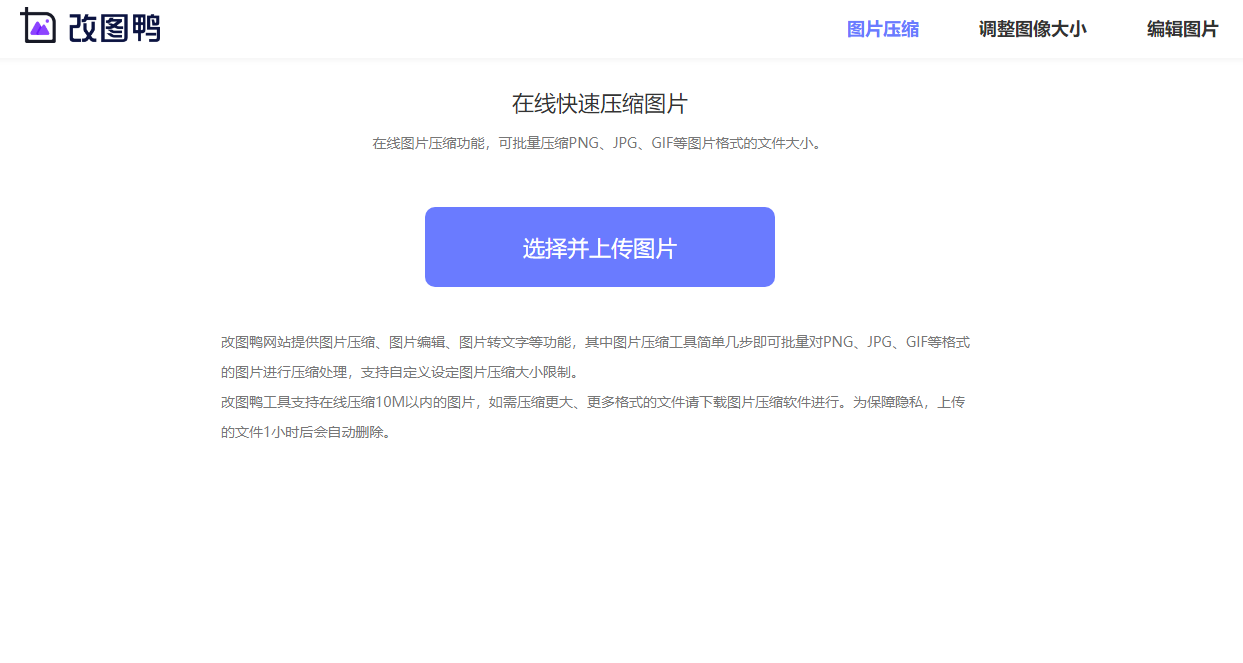The width and height of the screenshot is (1243, 663).
Task: Click the 改图鸭 brand name text
Action: click(x=114, y=28)
